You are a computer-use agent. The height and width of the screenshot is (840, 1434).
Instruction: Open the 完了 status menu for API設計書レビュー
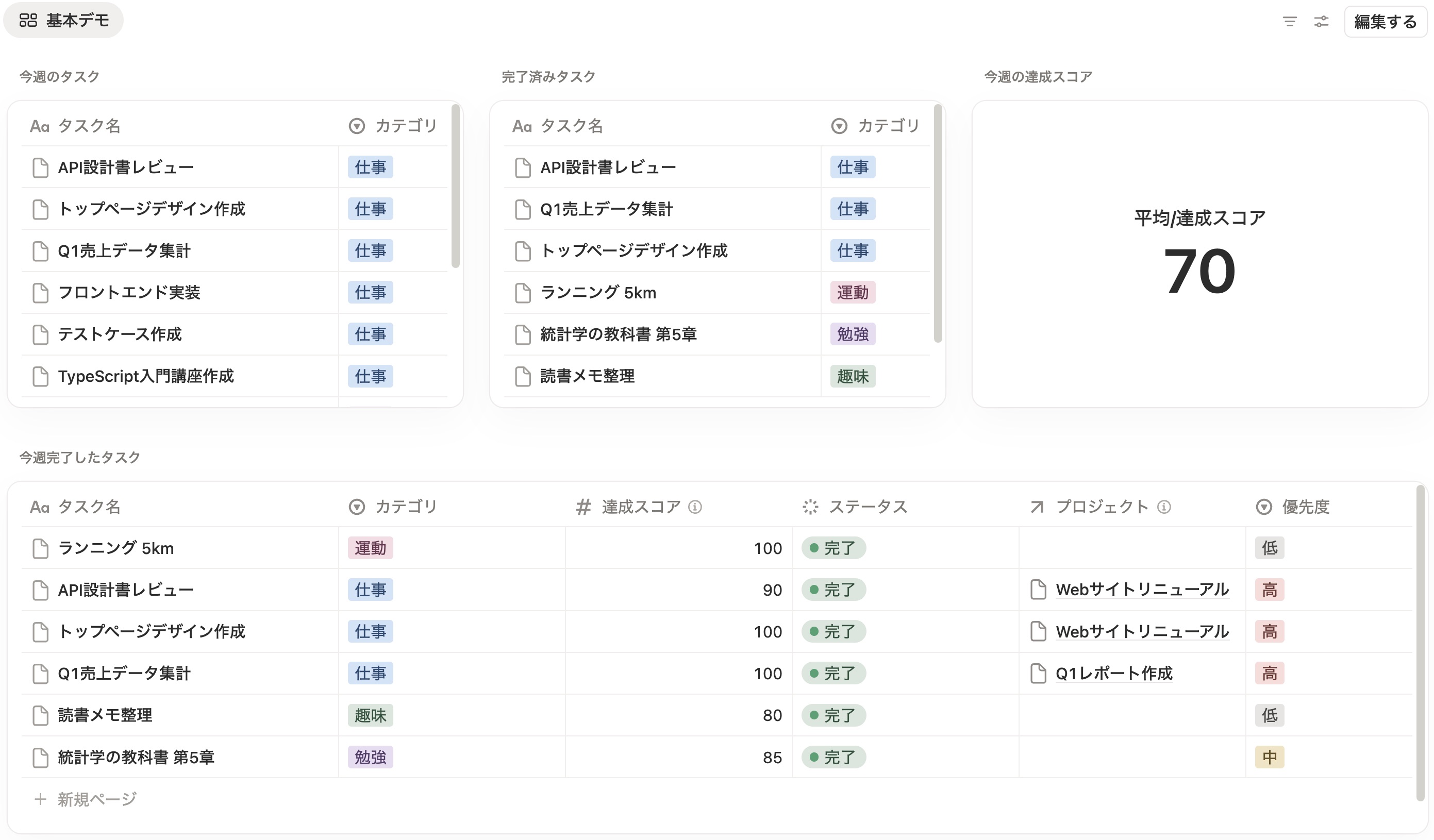[832, 590]
